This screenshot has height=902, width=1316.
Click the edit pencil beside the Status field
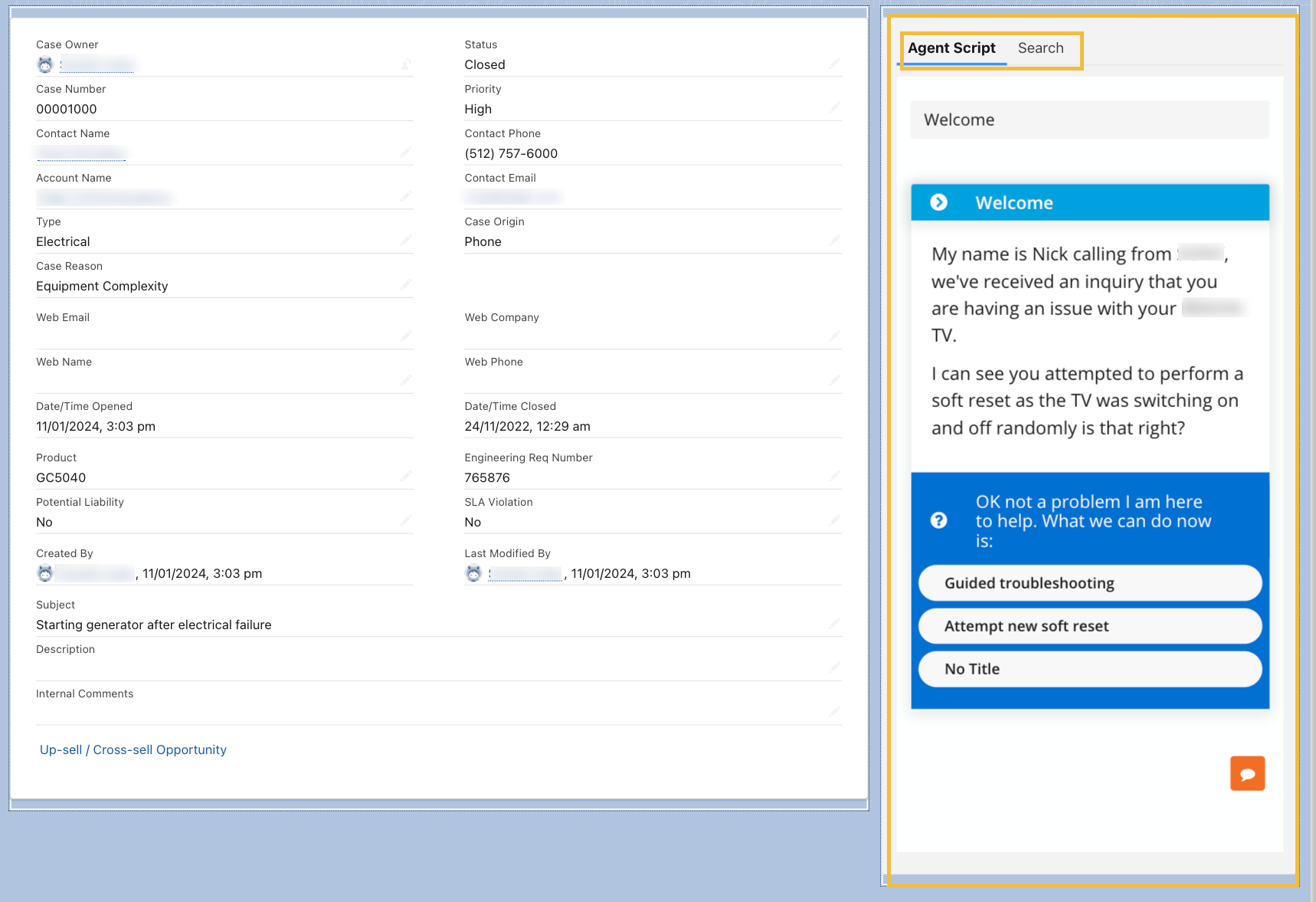click(835, 64)
